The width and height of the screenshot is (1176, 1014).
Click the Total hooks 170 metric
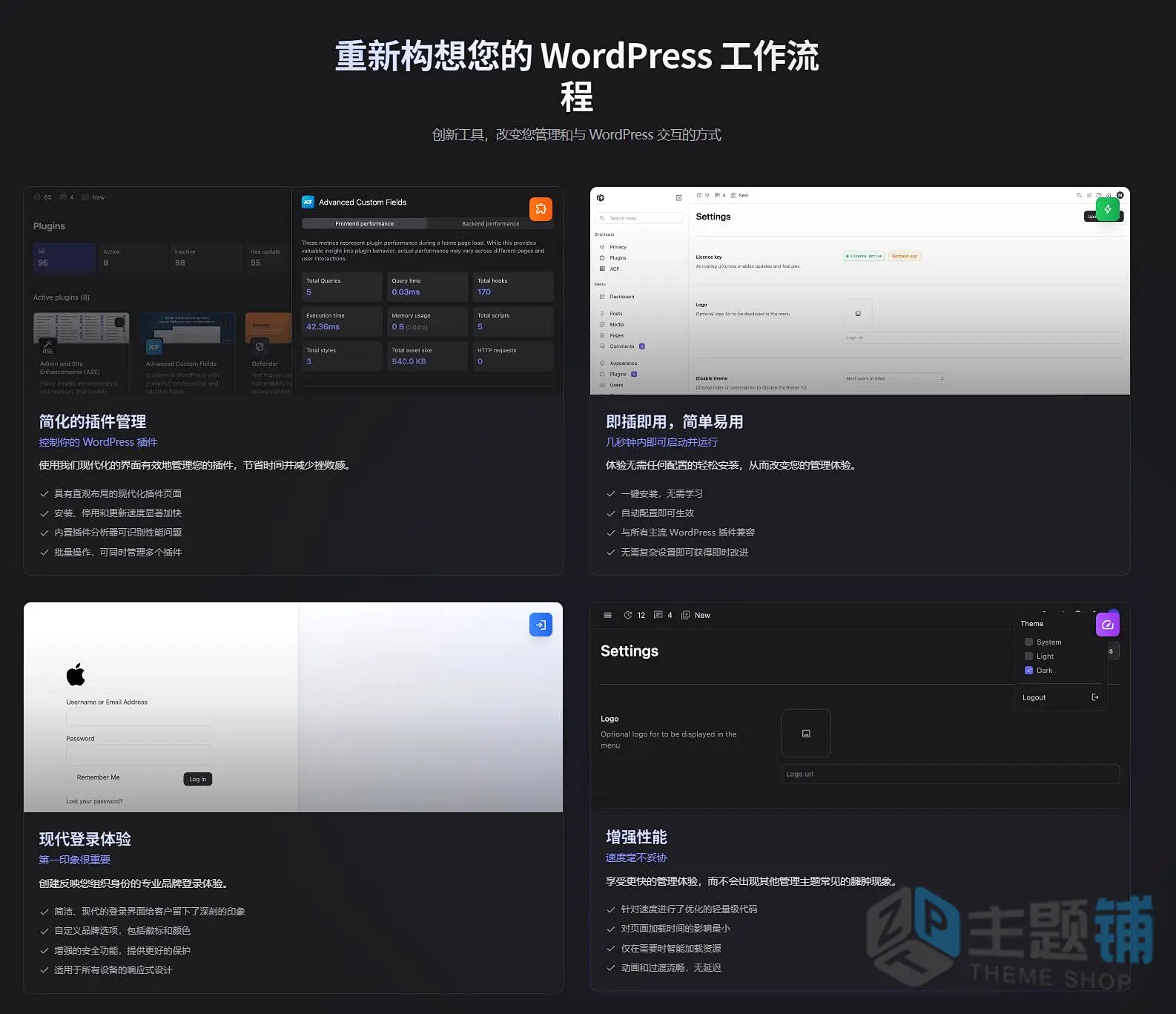[x=513, y=286]
